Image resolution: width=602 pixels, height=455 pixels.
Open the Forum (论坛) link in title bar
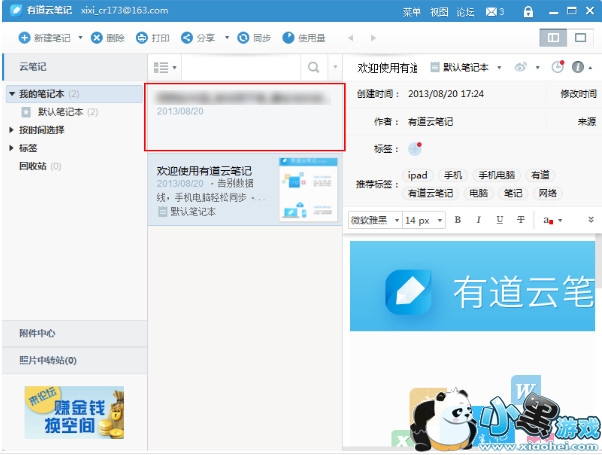(465, 12)
